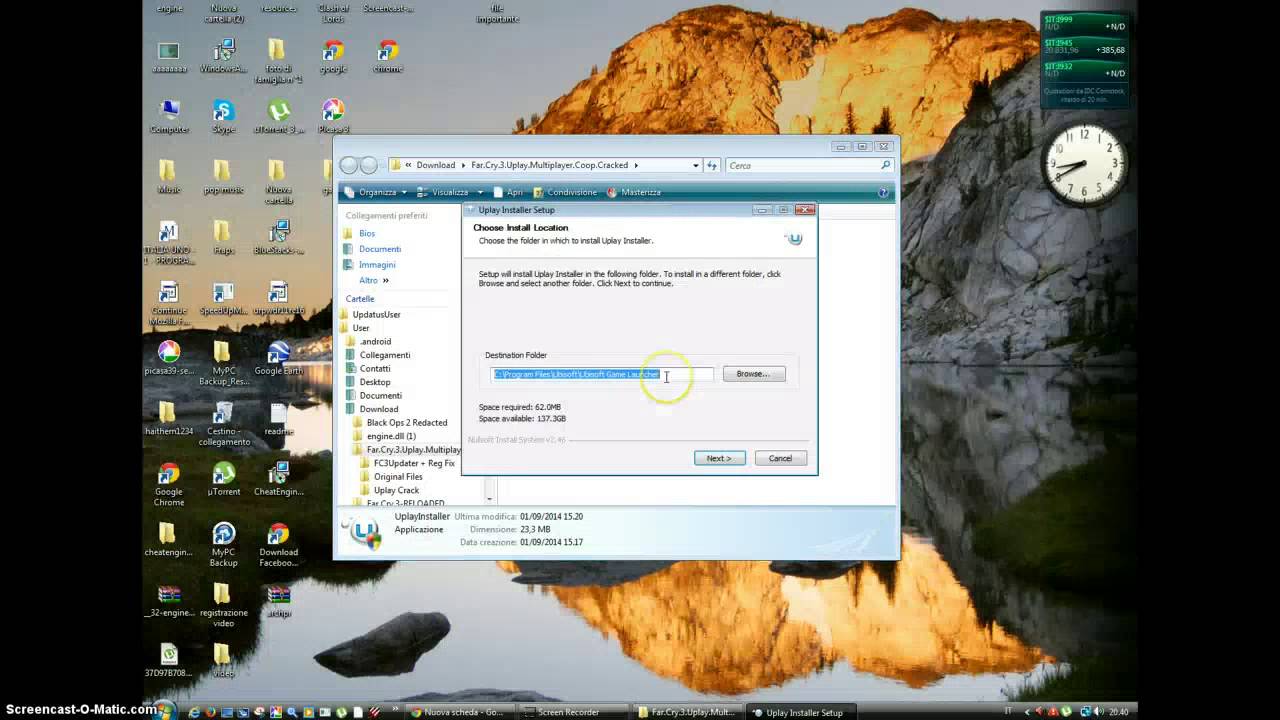
Task: Open the Organizza menu in Explorer
Action: tap(376, 192)
